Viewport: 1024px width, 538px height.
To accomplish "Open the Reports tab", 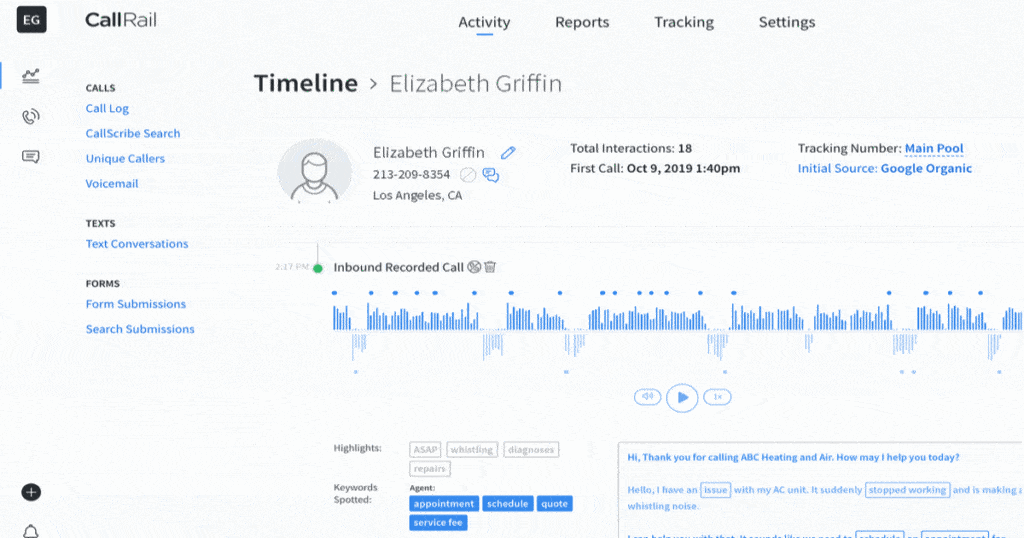I will pyautogui.click(x=582, y=22).
